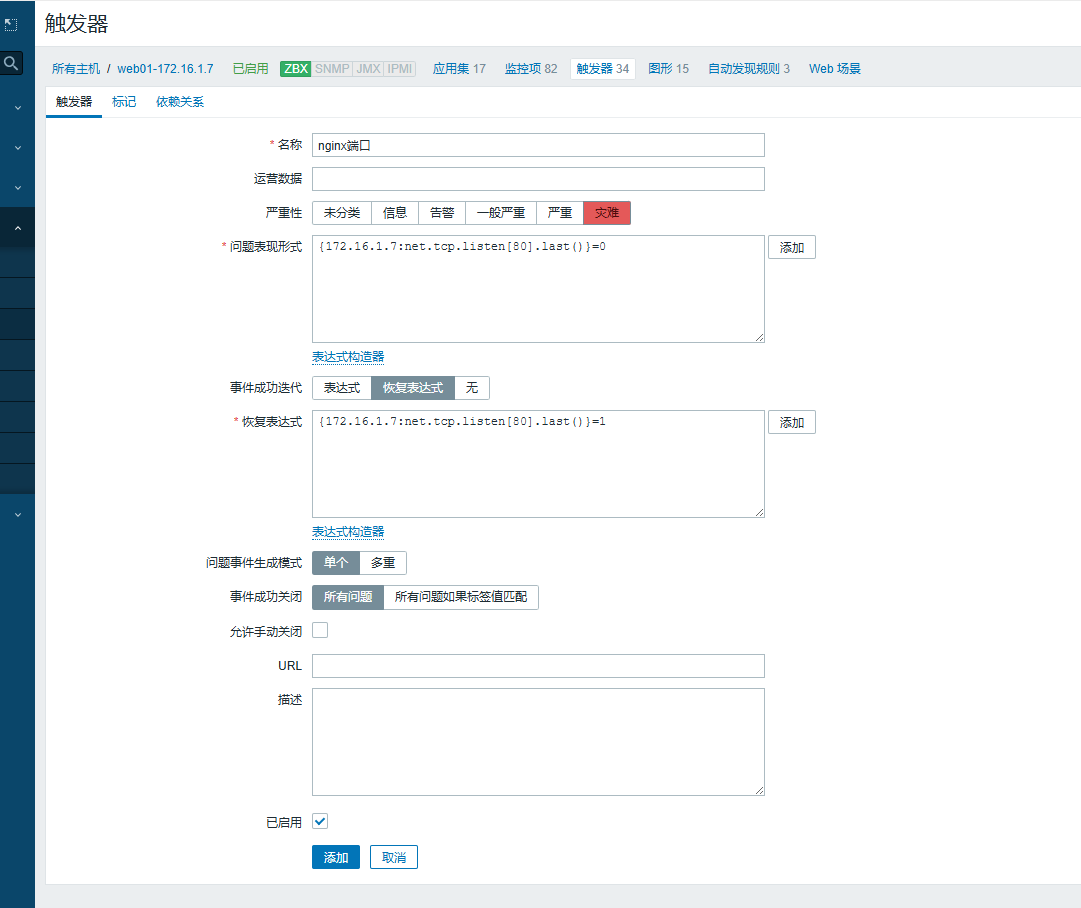
Task: Select the red 灾难 severity option
Action: click(607, 212)
